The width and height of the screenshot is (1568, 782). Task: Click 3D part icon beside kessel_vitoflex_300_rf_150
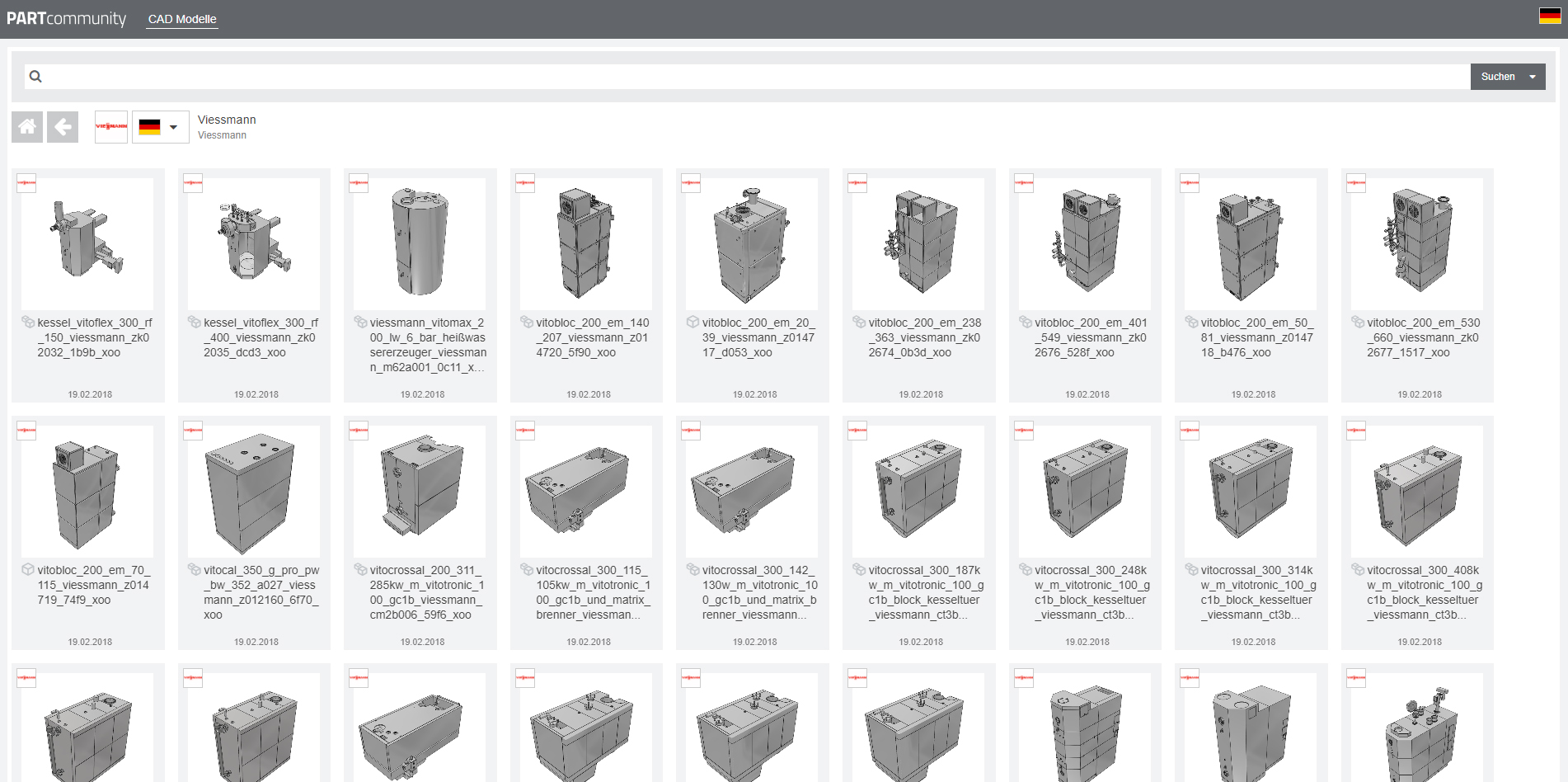28,323
